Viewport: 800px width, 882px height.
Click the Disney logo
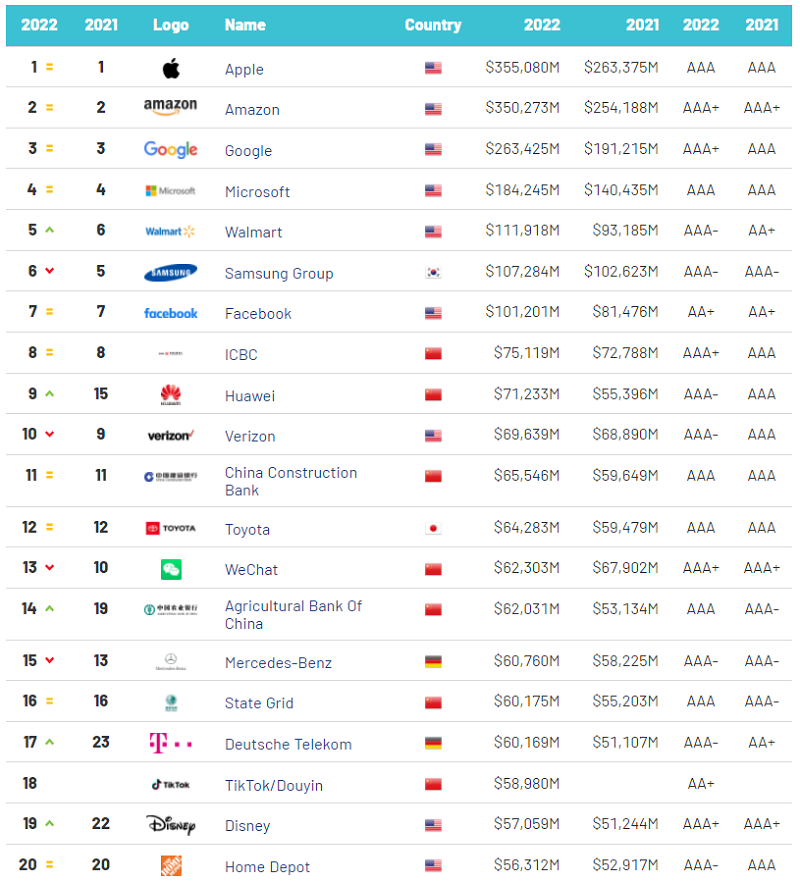[x=170, y=825]
